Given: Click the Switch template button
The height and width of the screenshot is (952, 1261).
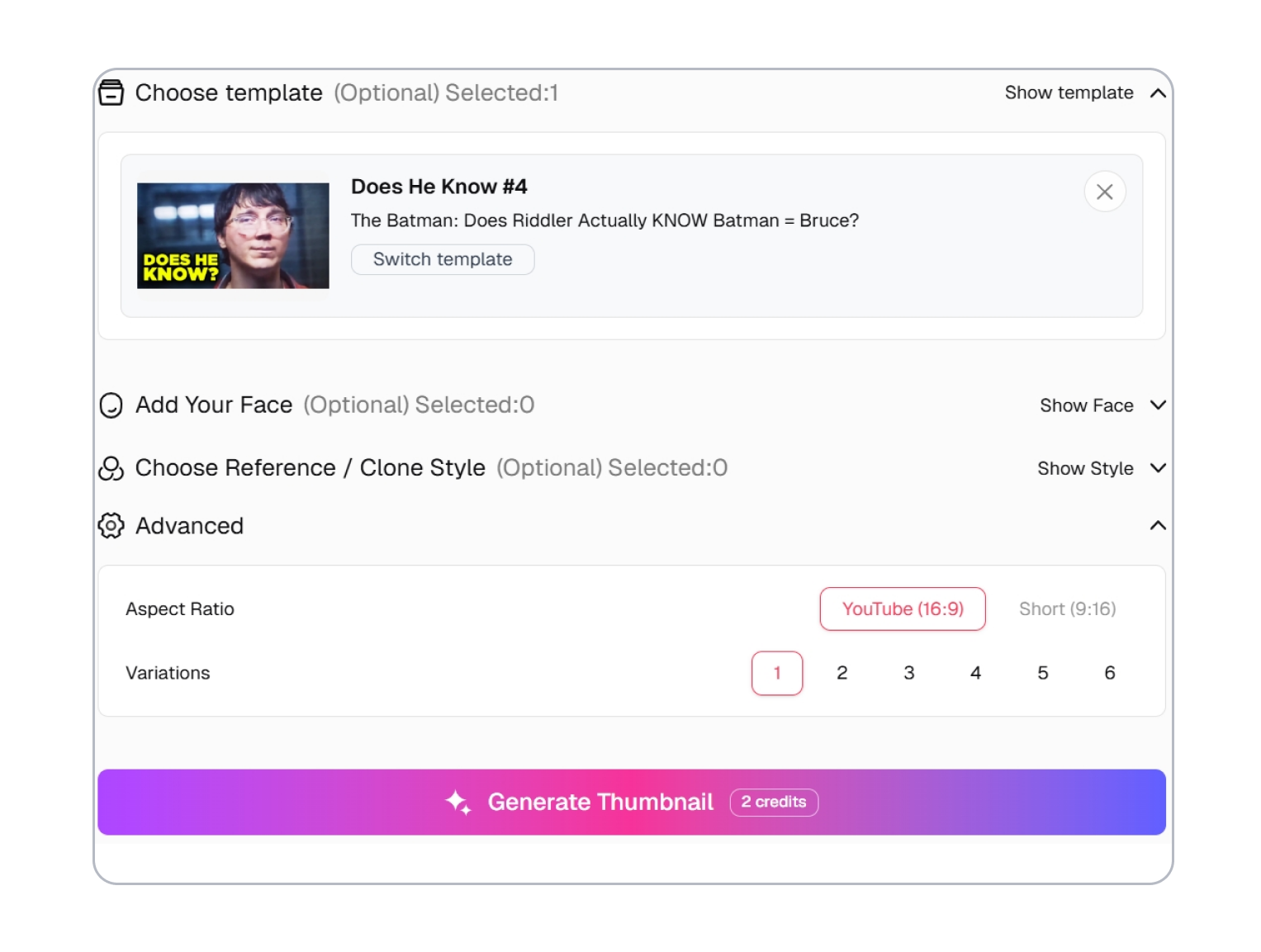Looking at the screenshot, I should pos(443,259).
